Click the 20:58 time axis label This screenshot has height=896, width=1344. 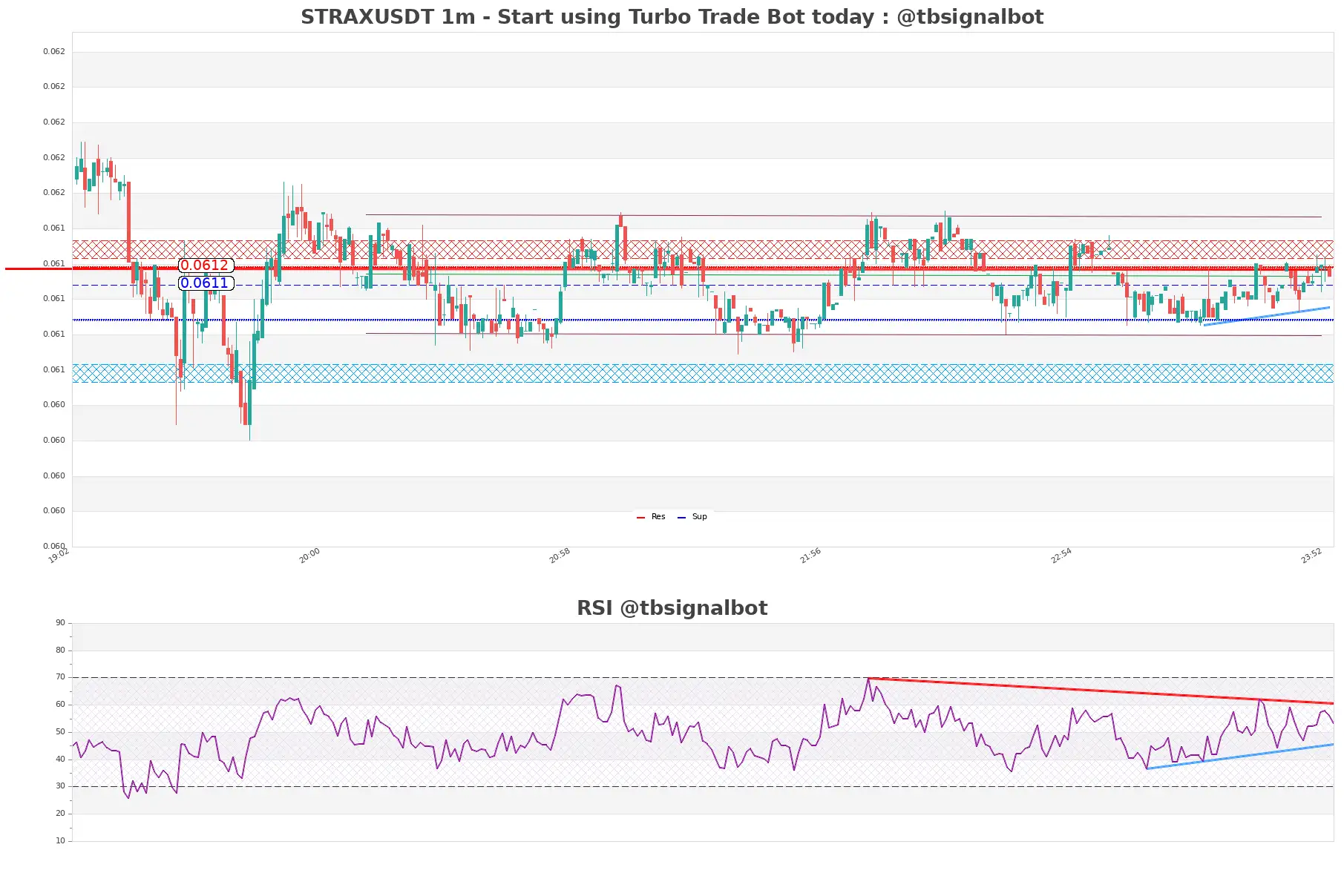[560, 556]
